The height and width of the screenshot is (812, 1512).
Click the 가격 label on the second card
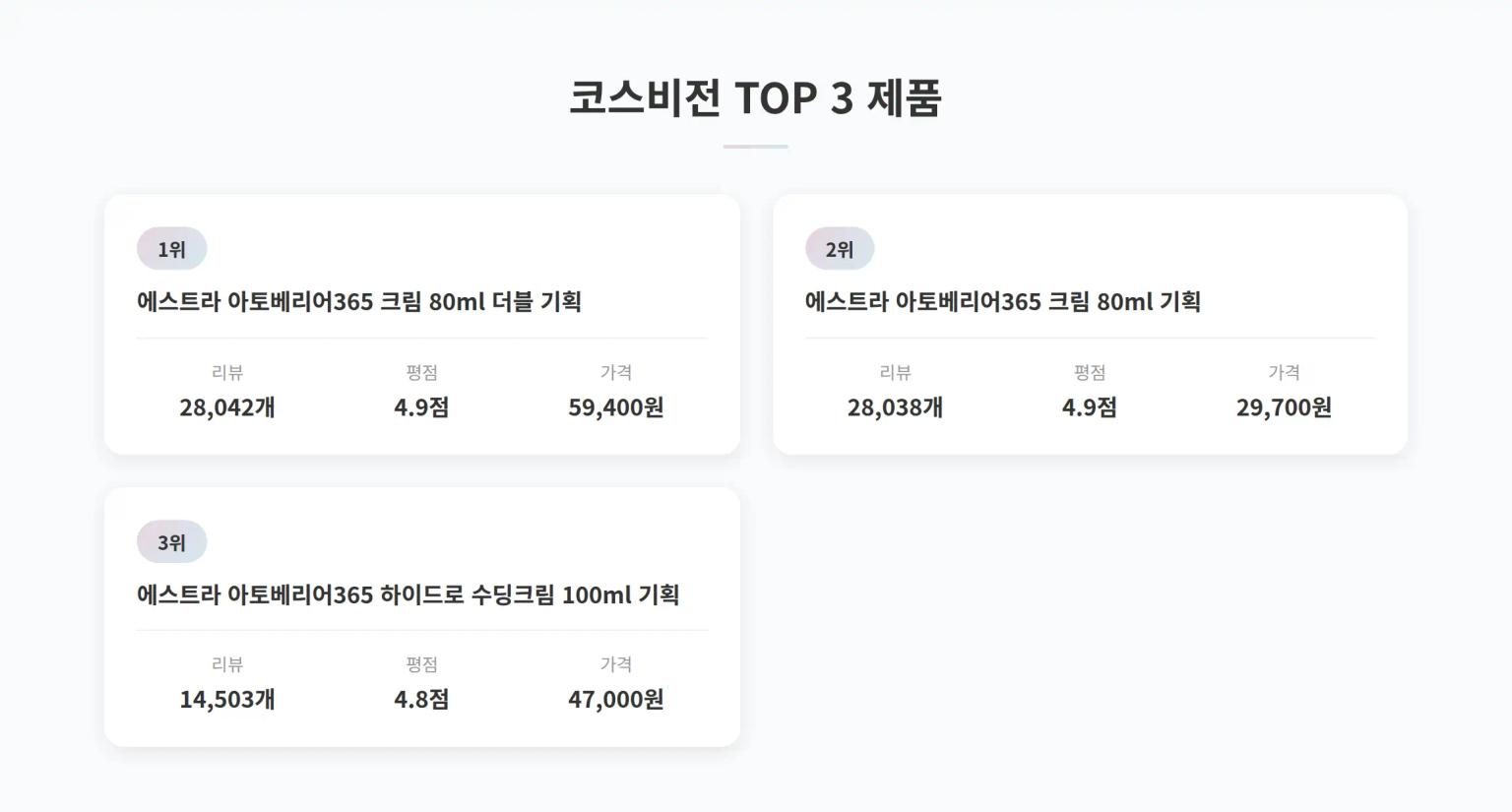(1283, 372)
